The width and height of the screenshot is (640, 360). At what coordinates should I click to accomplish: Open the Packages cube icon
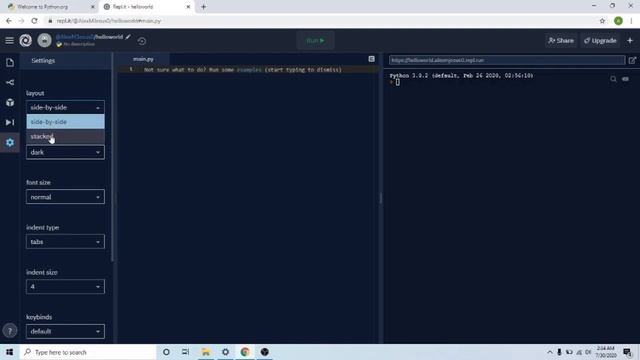coord(10,102)
